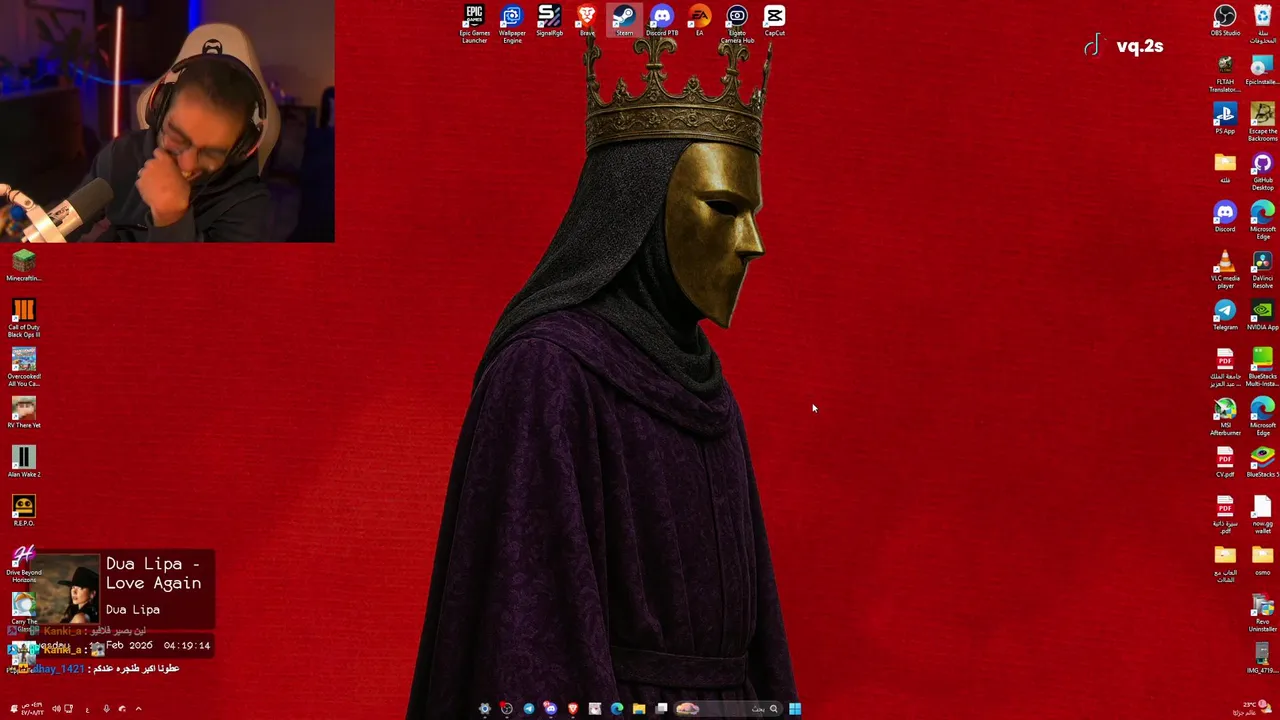1280x720 pixels.
Task: Launch the BlueStacks 5 shortcut
Action: pos(1262,462)
